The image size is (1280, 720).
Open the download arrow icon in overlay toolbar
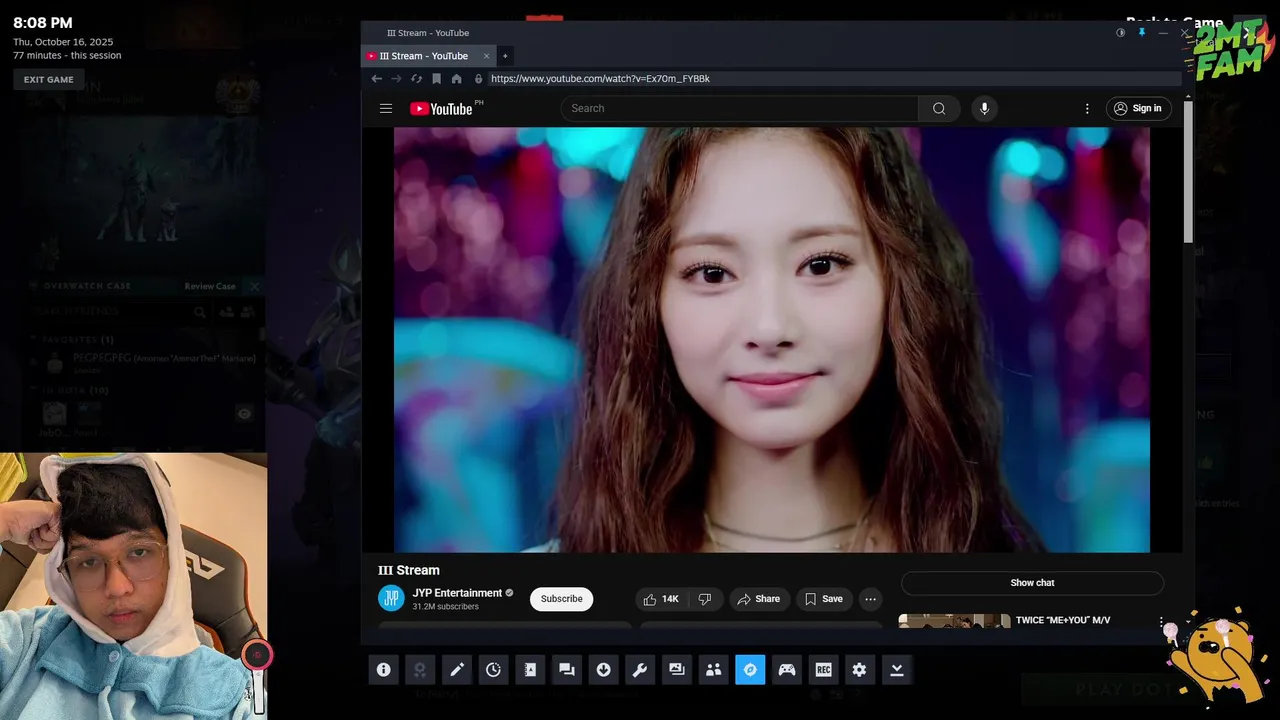point(603,670)
